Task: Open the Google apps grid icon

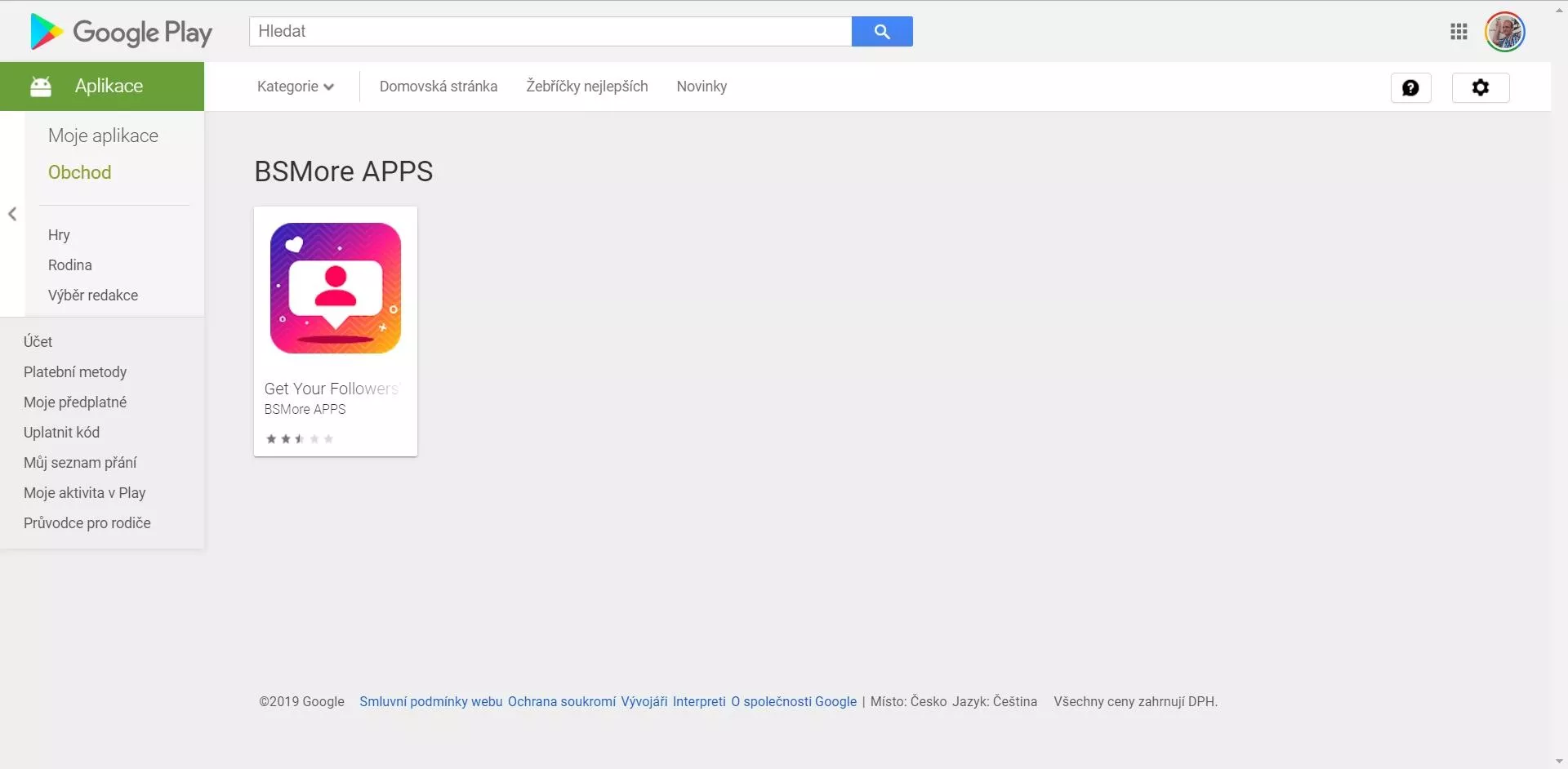Action: click(1459, 32)
